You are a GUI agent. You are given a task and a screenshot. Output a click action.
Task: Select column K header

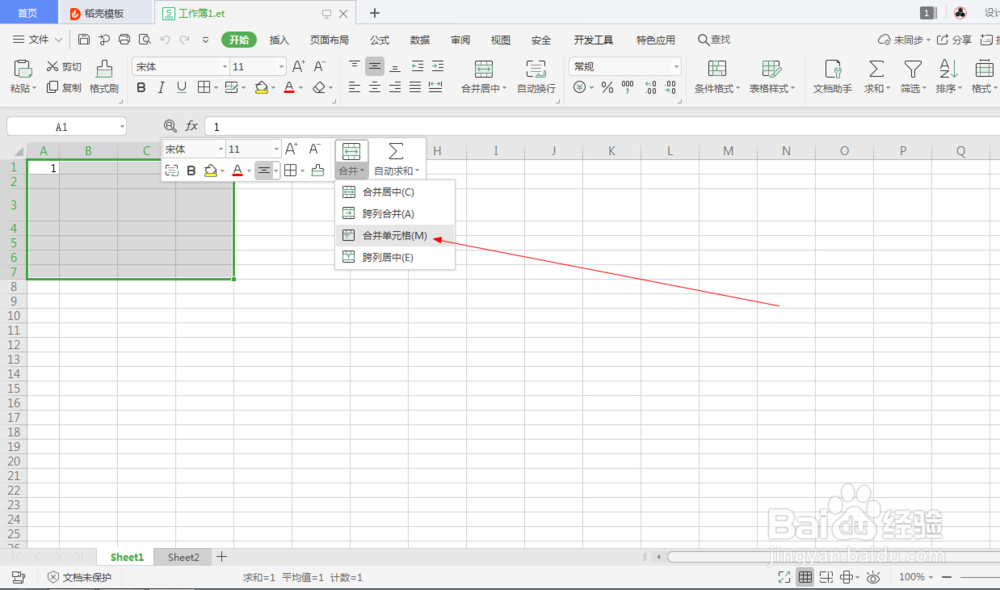click(612, 151)
